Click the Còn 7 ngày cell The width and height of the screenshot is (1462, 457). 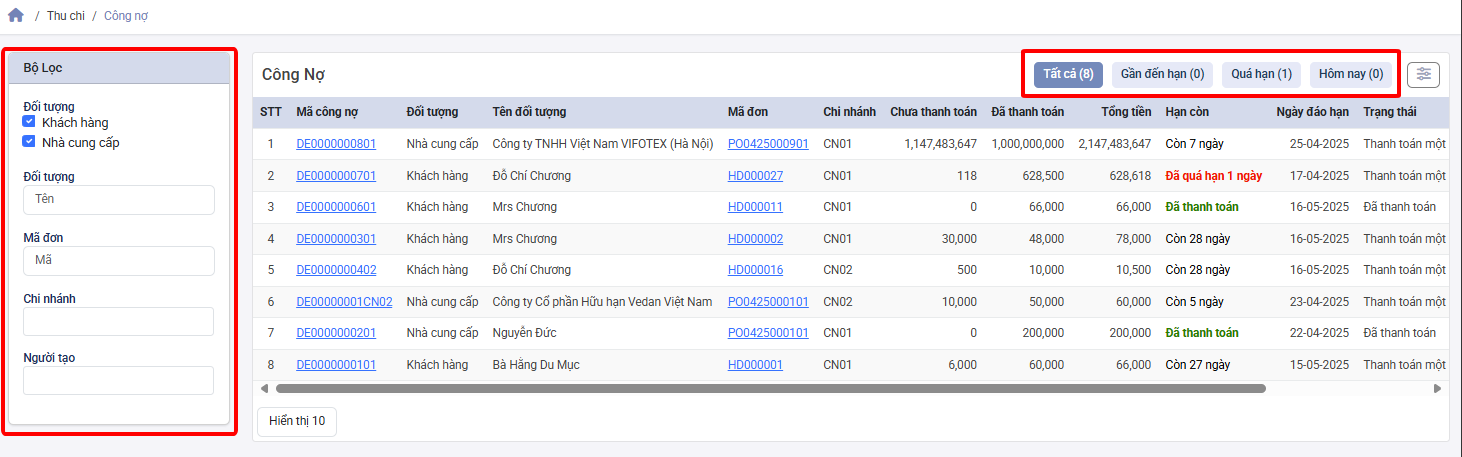click(1194, 144)
